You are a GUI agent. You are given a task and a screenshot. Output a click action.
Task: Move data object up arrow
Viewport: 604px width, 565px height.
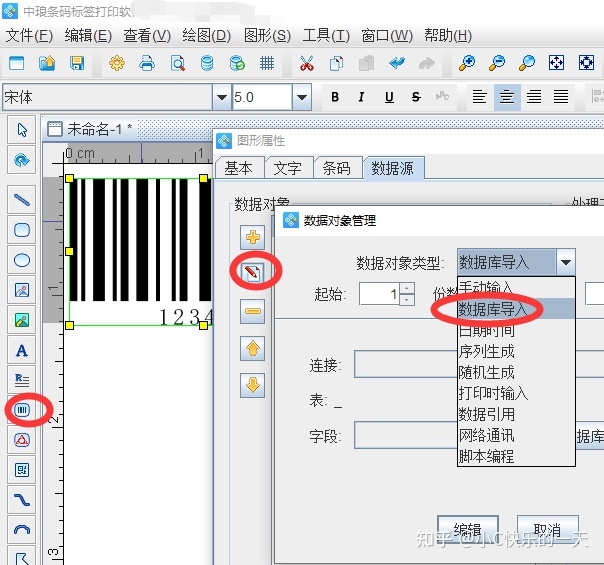(x=253, y=348)
